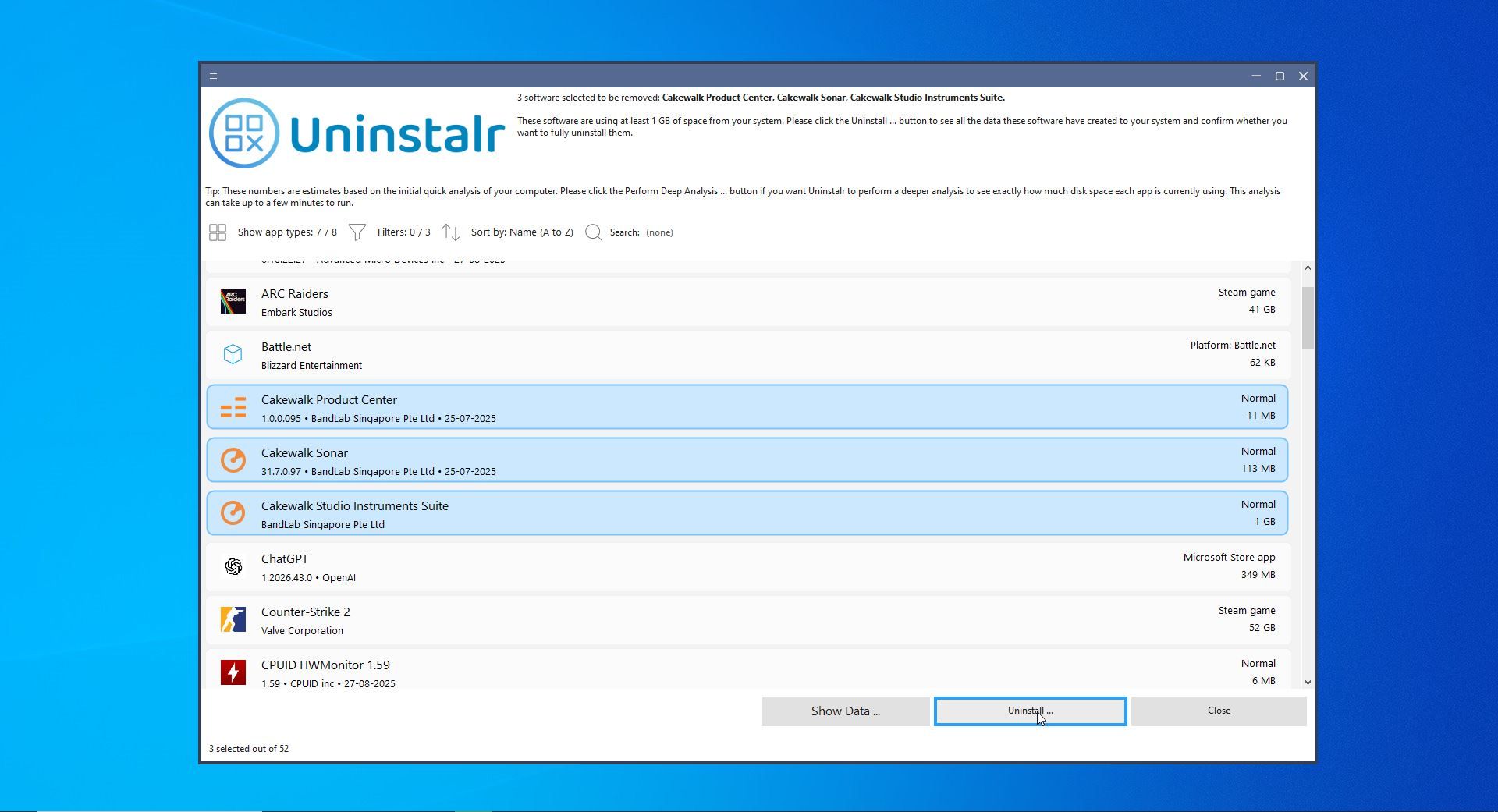Click the Uninstall ... button
Screen dimensions: 1498x812
(x=1030, y=711)
